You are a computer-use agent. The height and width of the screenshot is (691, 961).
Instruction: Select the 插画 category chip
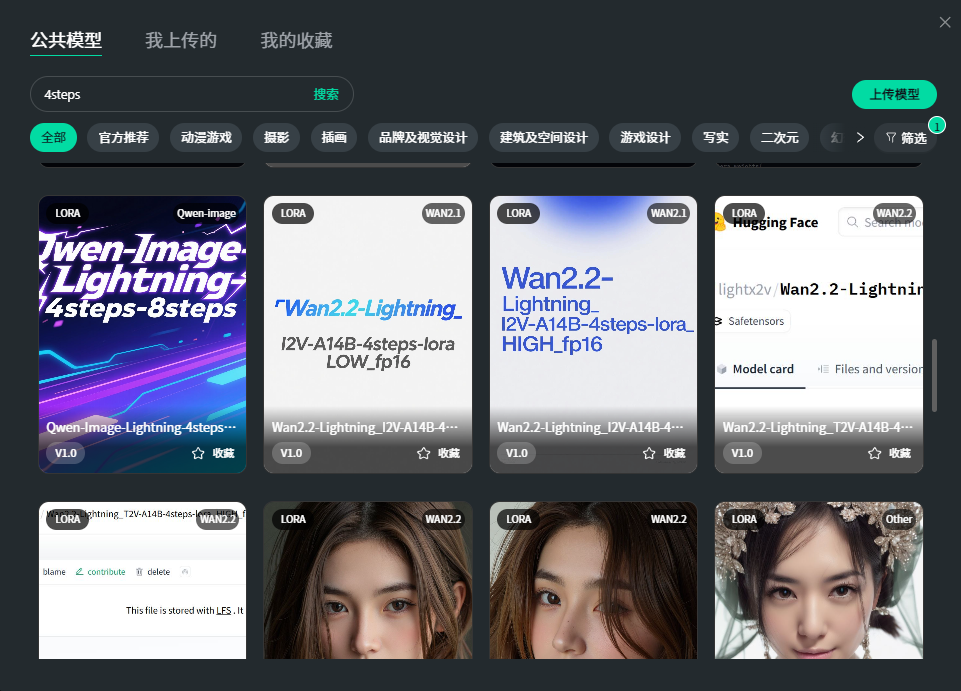click(x=334, y=137)
